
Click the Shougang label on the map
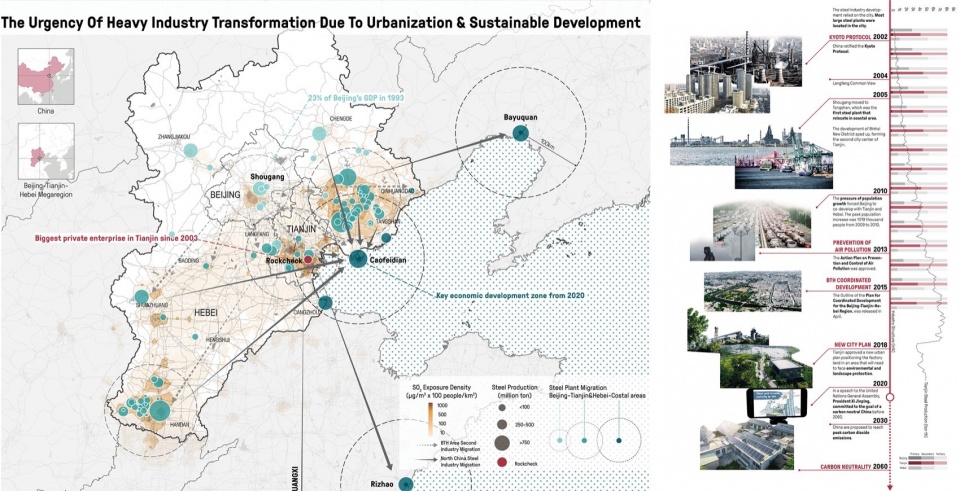[x=268, y=177]
